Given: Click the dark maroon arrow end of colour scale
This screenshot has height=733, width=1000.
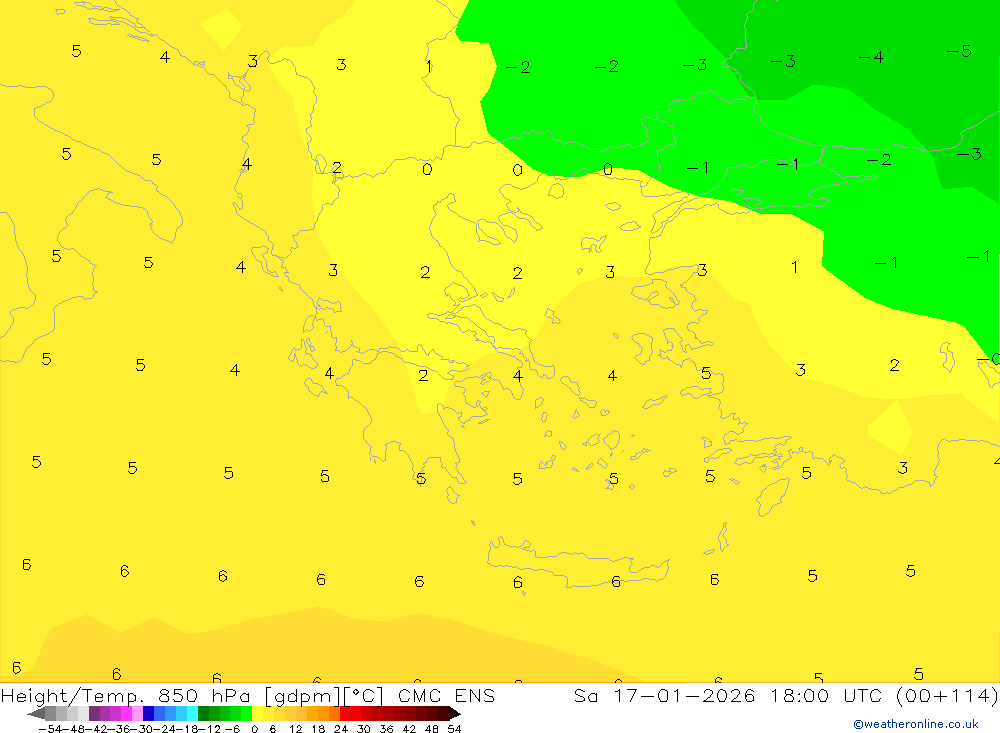Looking at the screenshot, I should [455, 714].
